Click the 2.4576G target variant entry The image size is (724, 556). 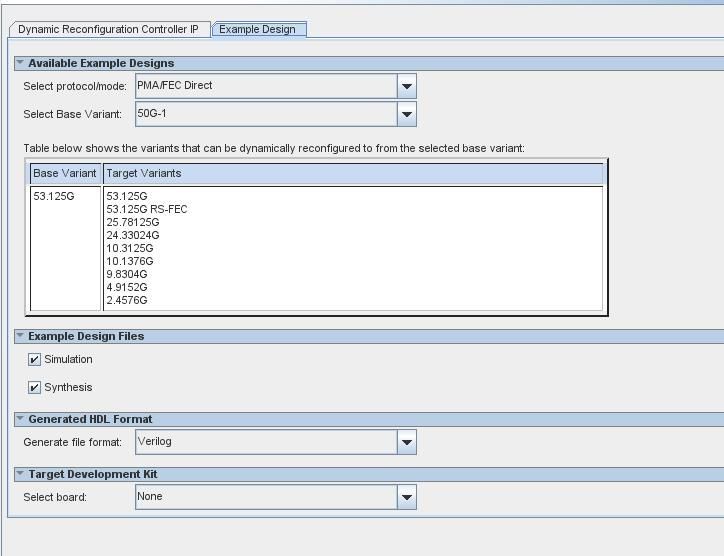[x=127, y=300]
